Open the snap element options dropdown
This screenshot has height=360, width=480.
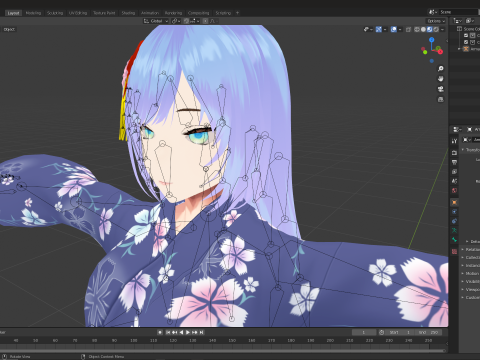pos(195,21)
